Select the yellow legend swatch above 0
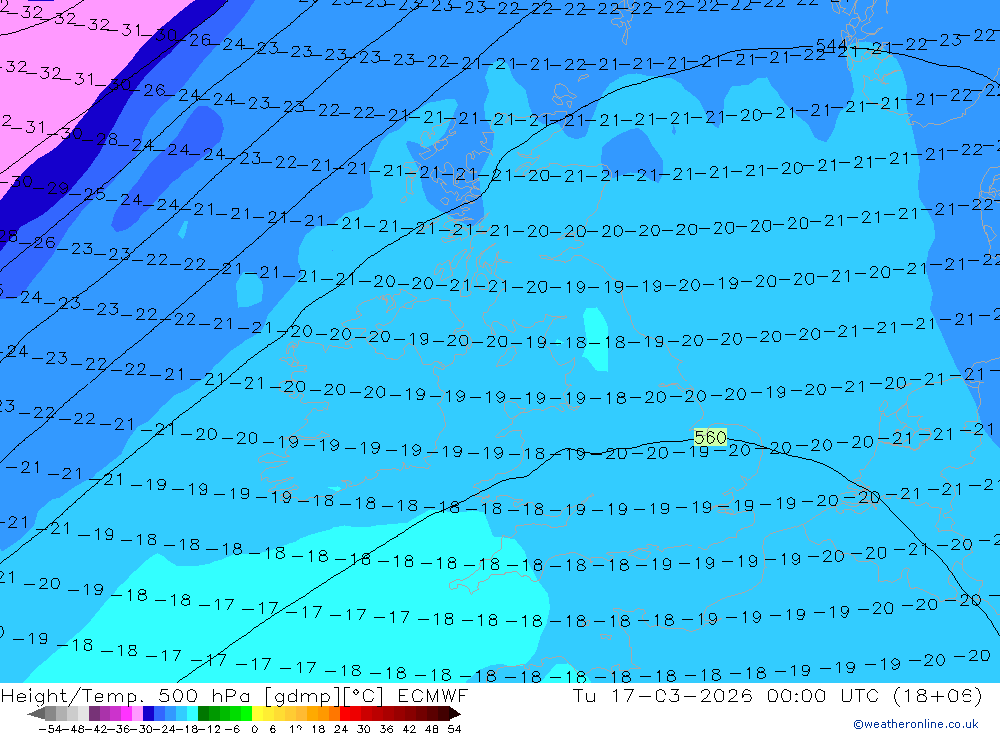Image resolution: width=1000 pixels, height=733 pixels. 258,714
